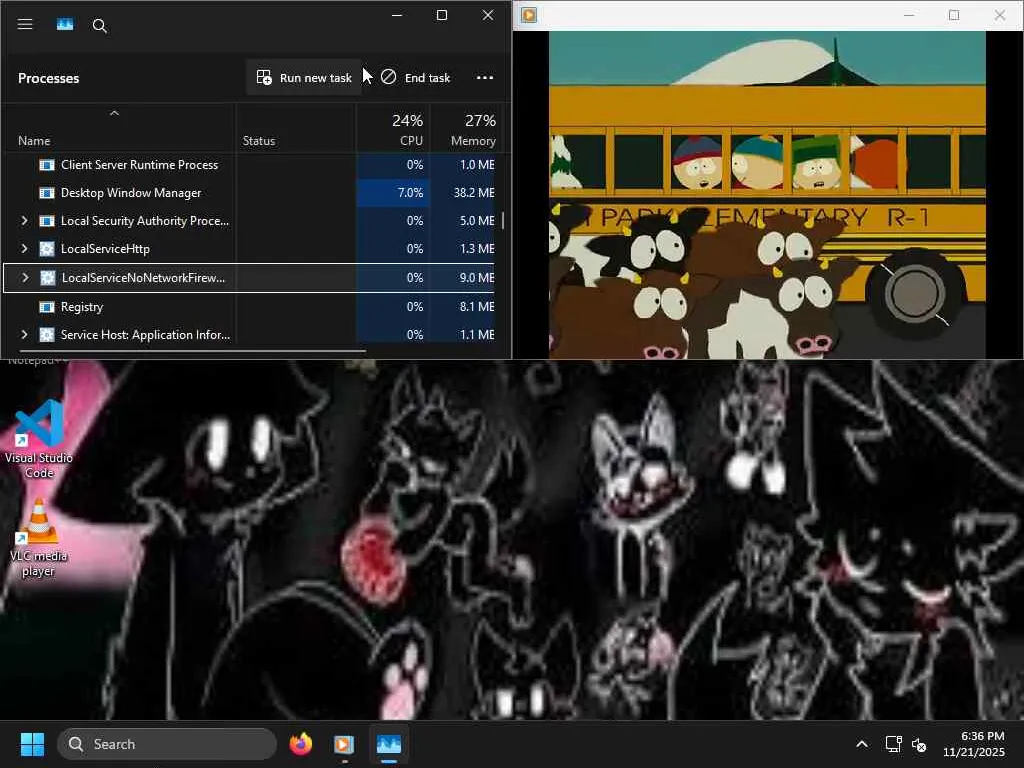The width and height of the screenshot is (1024, 768).
Task: Click Client Server Runtime Process icon
Action: click(x=47, y=165)
